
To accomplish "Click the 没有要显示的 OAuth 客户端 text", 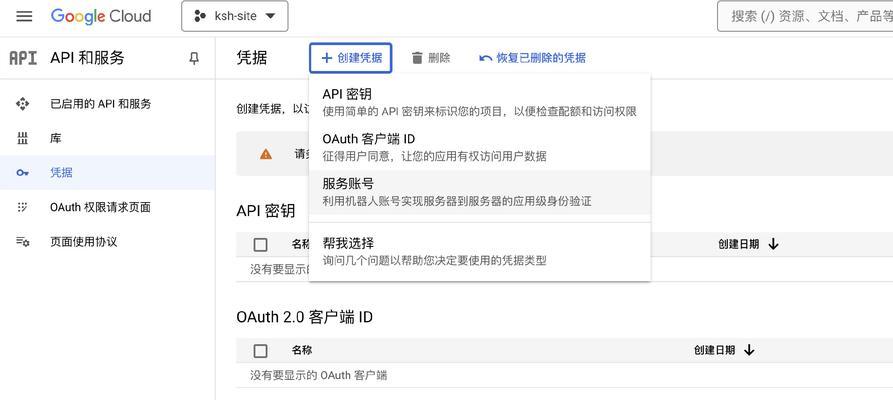I will (318, 375).
